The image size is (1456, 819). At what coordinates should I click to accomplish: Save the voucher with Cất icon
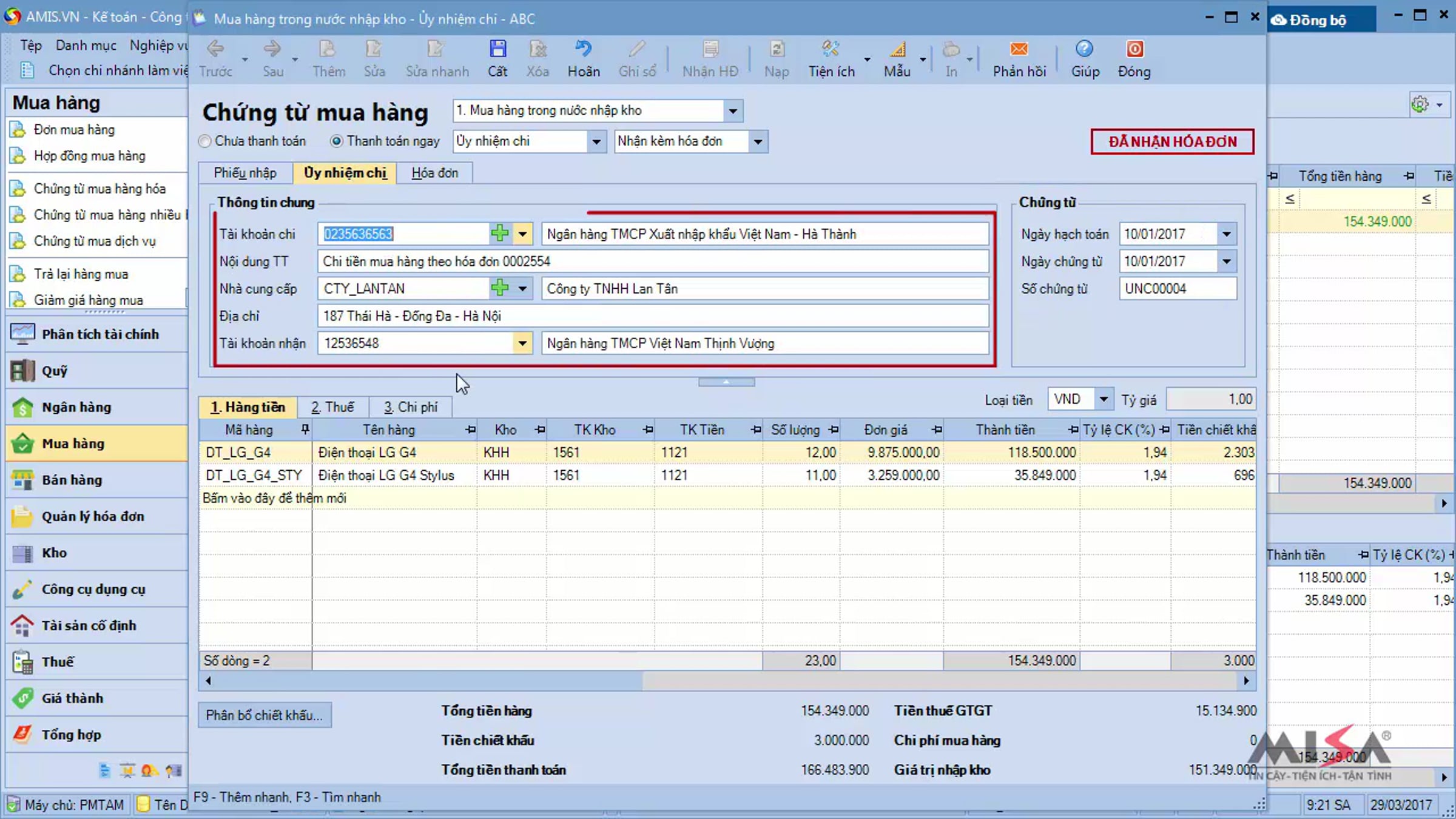pyautogui.click(x=497, y=49)
